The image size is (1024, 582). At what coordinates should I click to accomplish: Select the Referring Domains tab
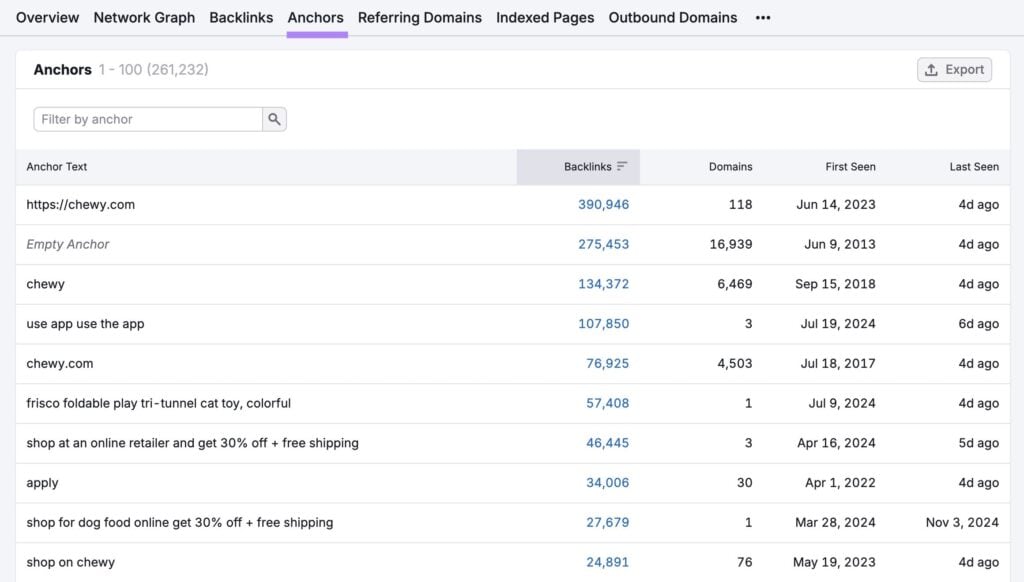coord(419,18)
